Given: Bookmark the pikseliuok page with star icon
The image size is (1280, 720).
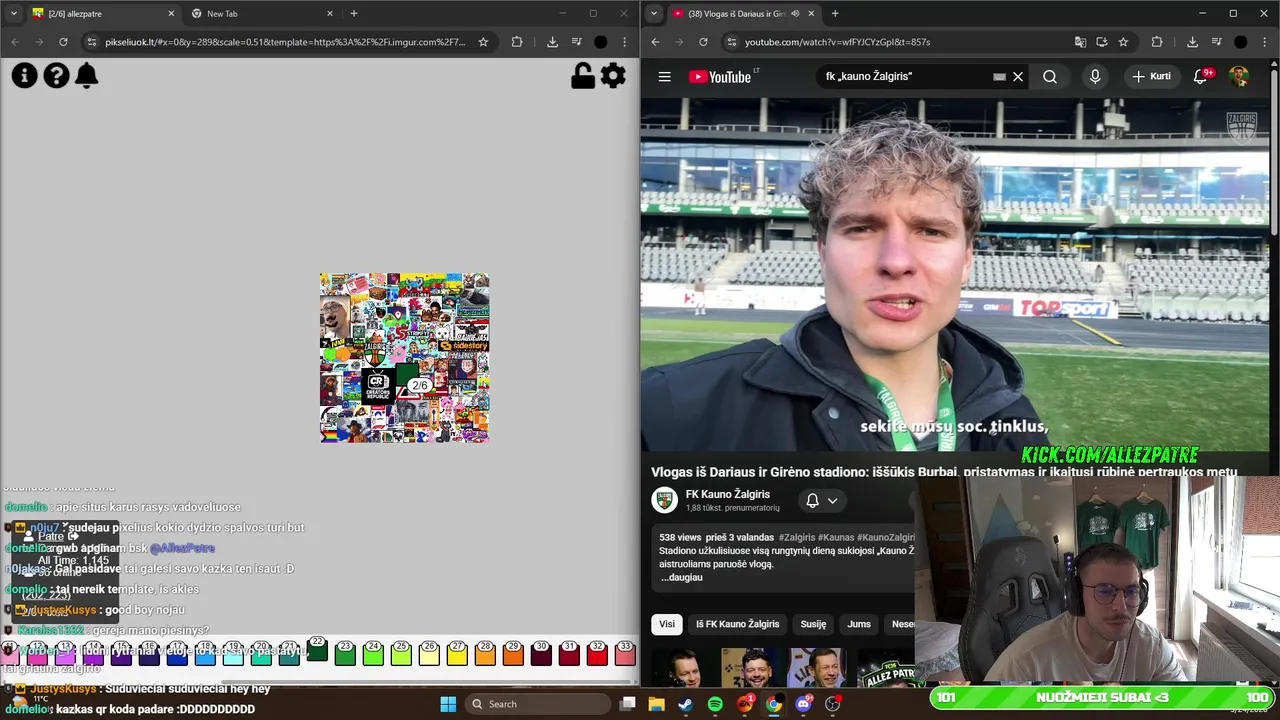Looking at the screenshot, I should point(483,42).
